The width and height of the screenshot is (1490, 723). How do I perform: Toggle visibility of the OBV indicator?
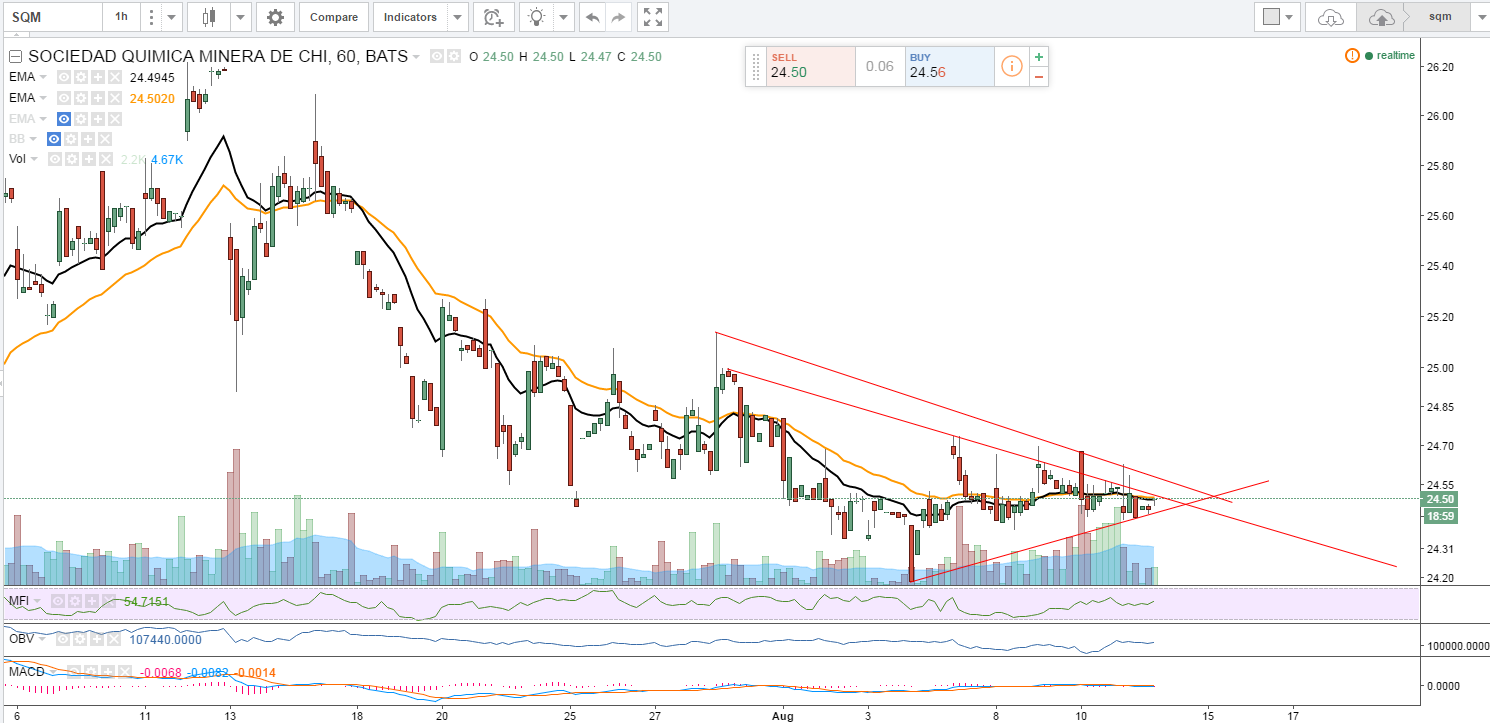click(64, 638)
